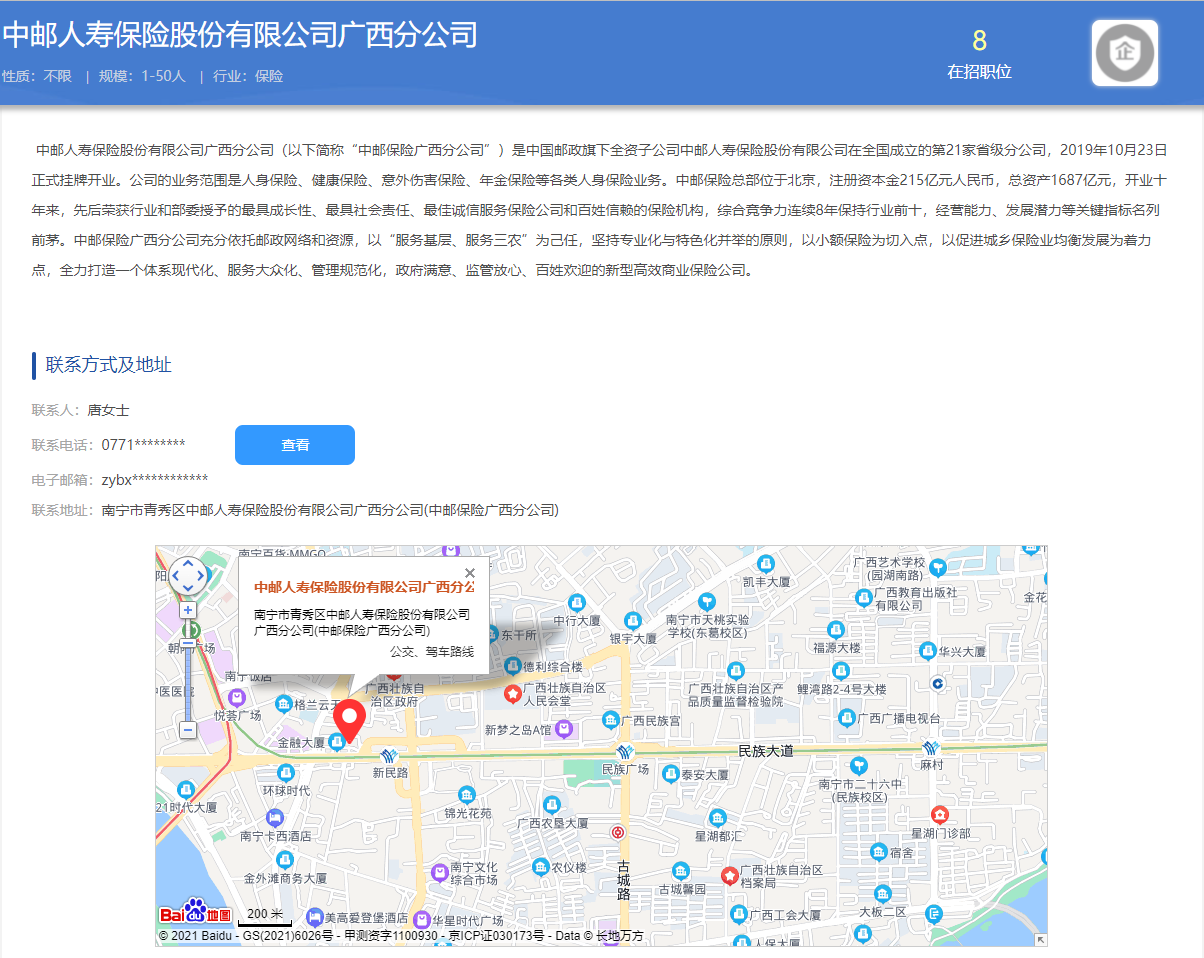Click the 新梦之岛A馆 shopping icon
Image resolution: width=1204 pixels, height=958 pixels.
coord(564,730)
